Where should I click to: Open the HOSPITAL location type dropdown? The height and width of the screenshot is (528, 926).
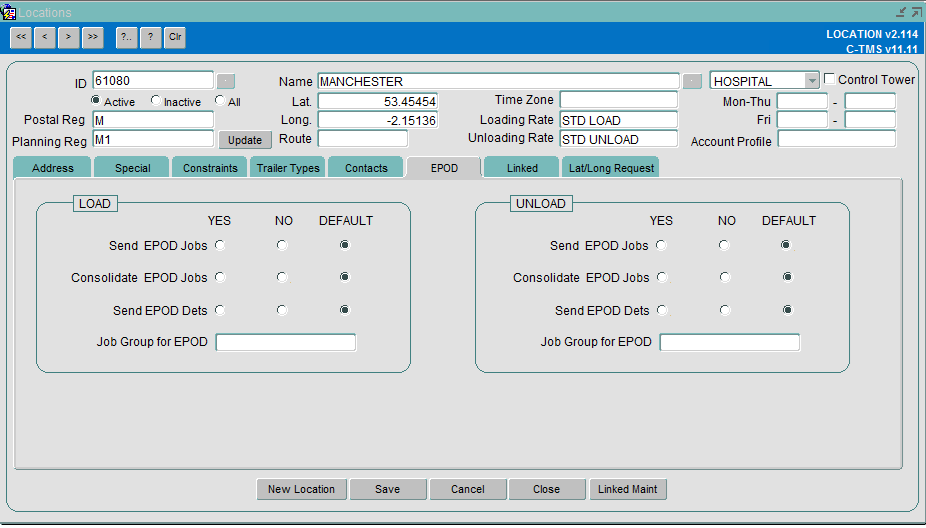coord(812,80)
